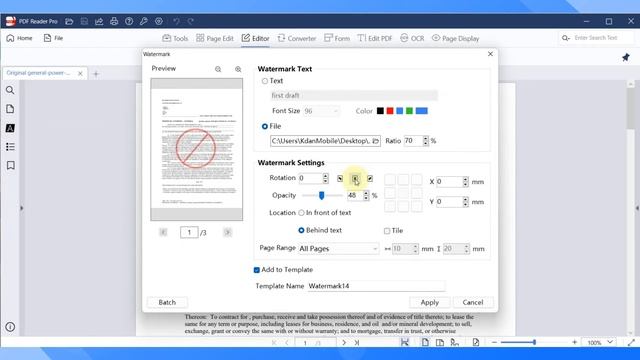Open the Edit PDF tab
Image resolution: width=640 pixels, height=360 pixels.
point(375,38)
